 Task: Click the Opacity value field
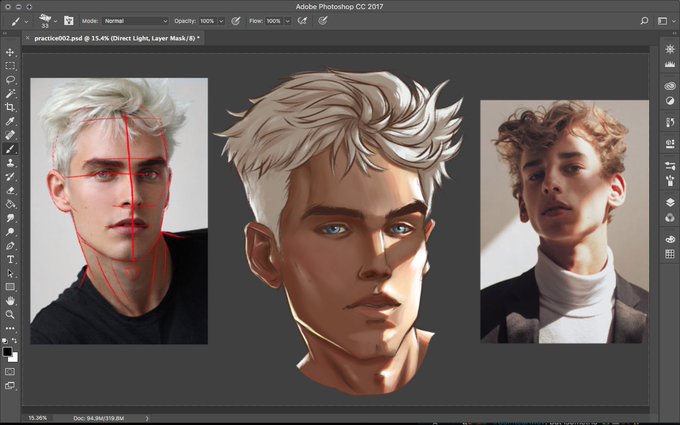click(x=207, y=21)
